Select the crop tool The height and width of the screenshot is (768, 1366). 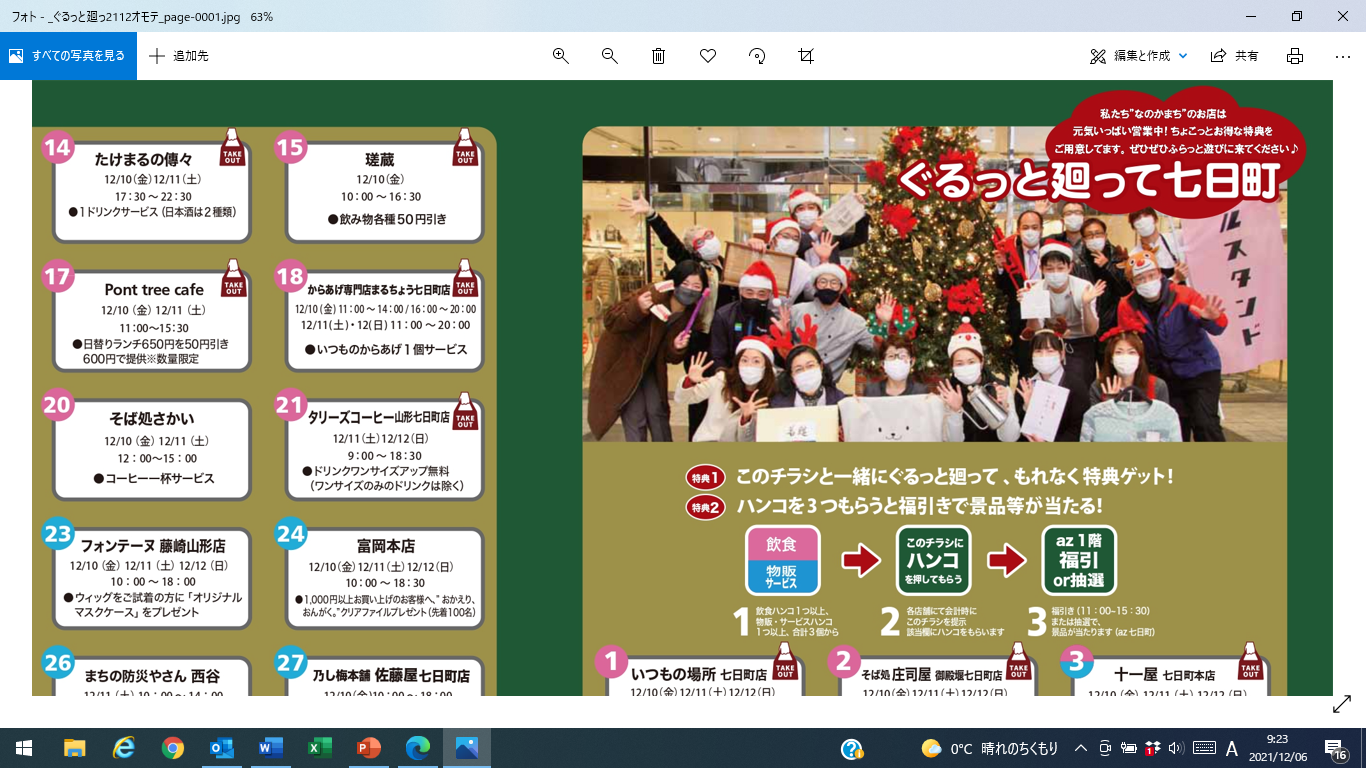click(x=806, y=56)
